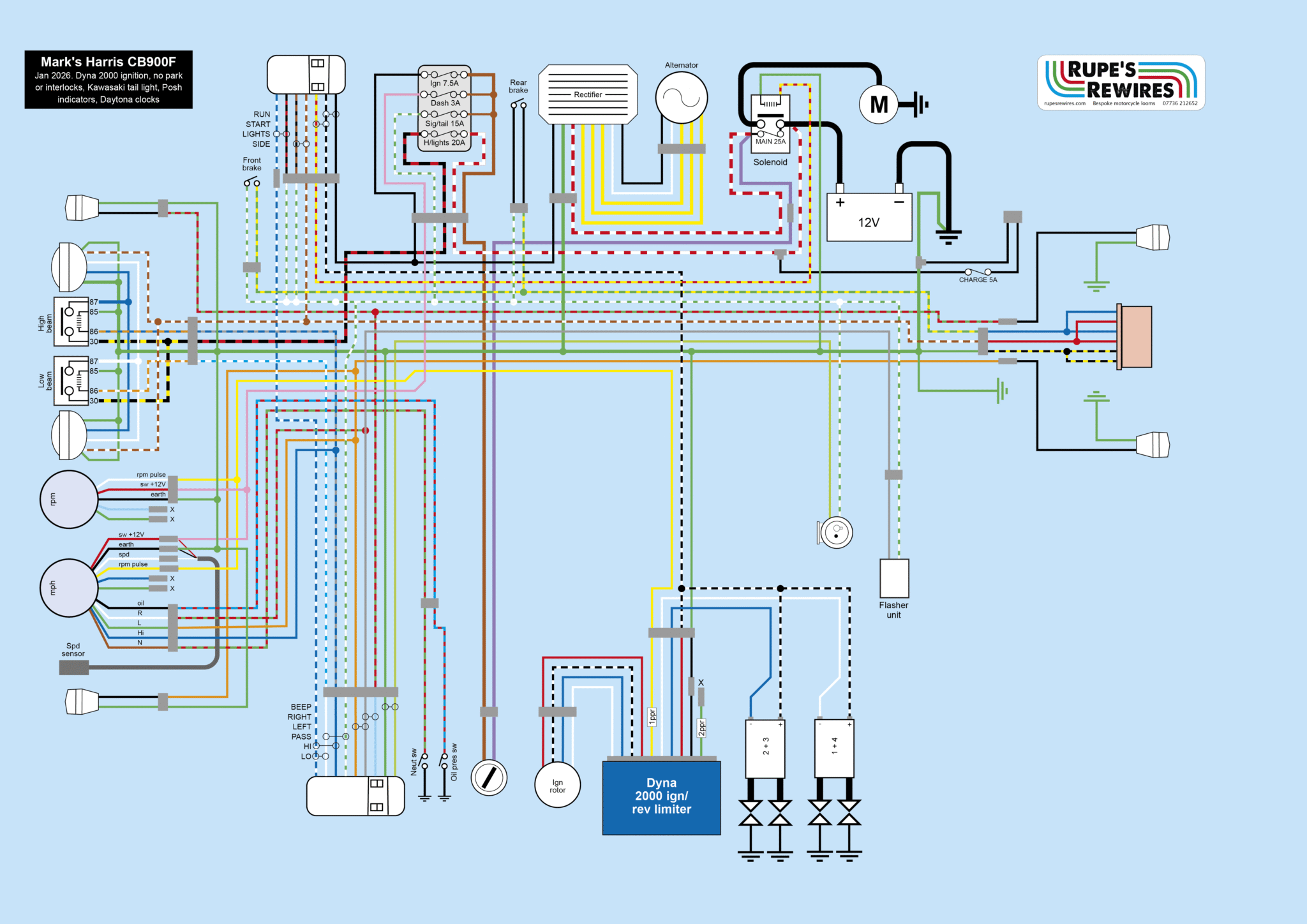1307x924 pixels.
Task: Click the Alternator sine wave symbol
Action: [x=681, y=98]
